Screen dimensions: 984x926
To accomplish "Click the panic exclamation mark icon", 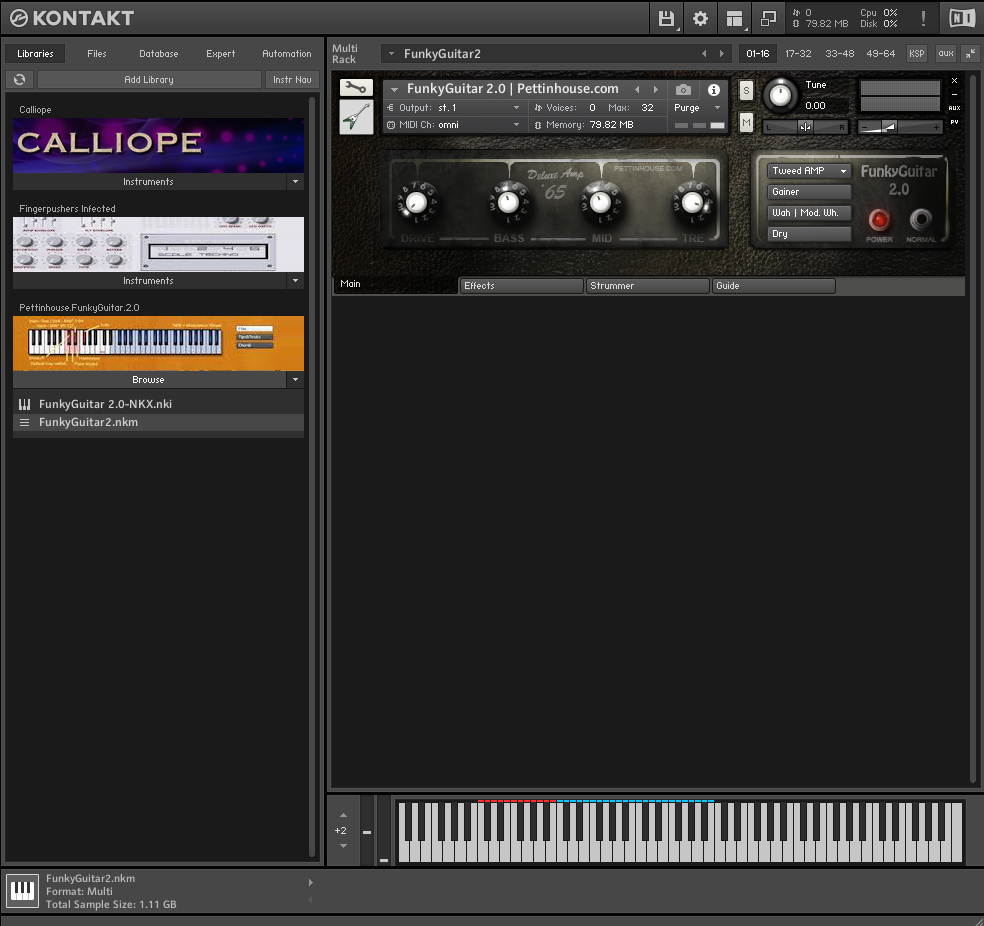I will point(923,18).
